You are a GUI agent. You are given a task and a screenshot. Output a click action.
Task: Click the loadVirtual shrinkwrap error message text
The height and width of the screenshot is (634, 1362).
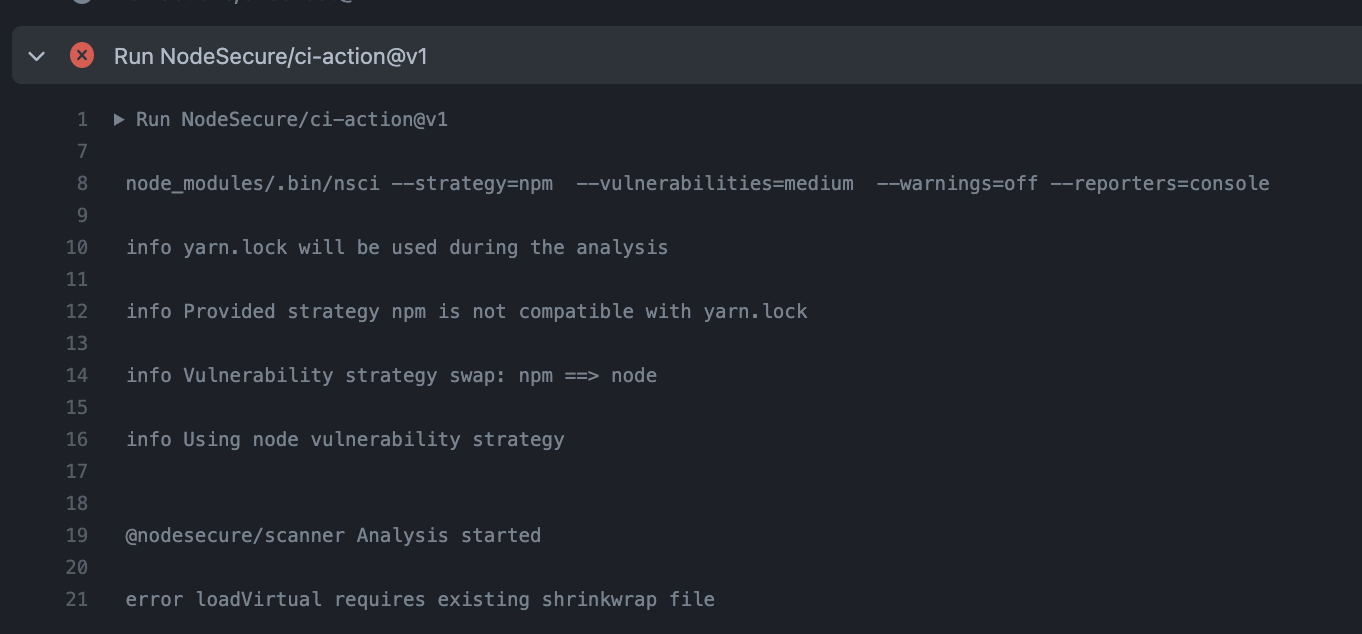tap(419, 599)
